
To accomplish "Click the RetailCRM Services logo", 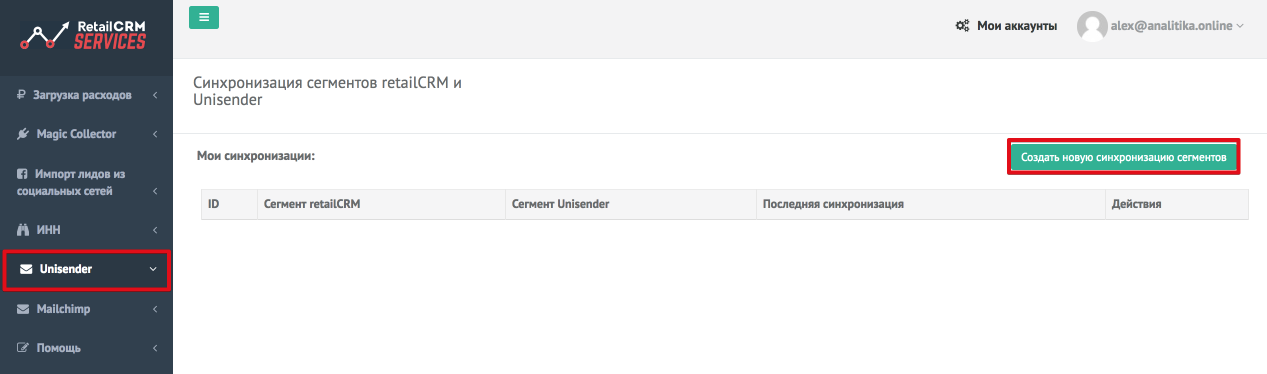I will [84, 36].
